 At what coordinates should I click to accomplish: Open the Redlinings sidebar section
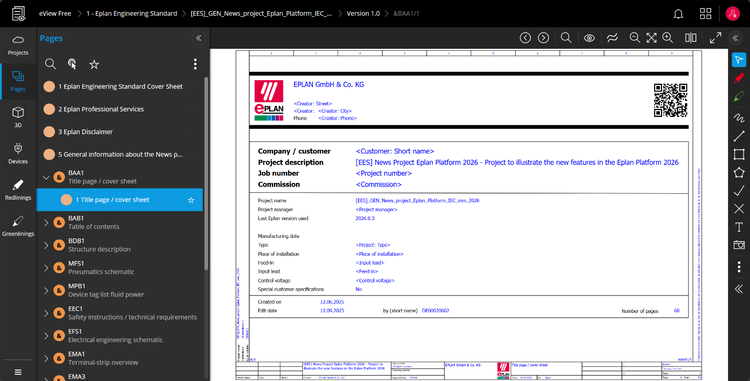click(x=18, y=190)
